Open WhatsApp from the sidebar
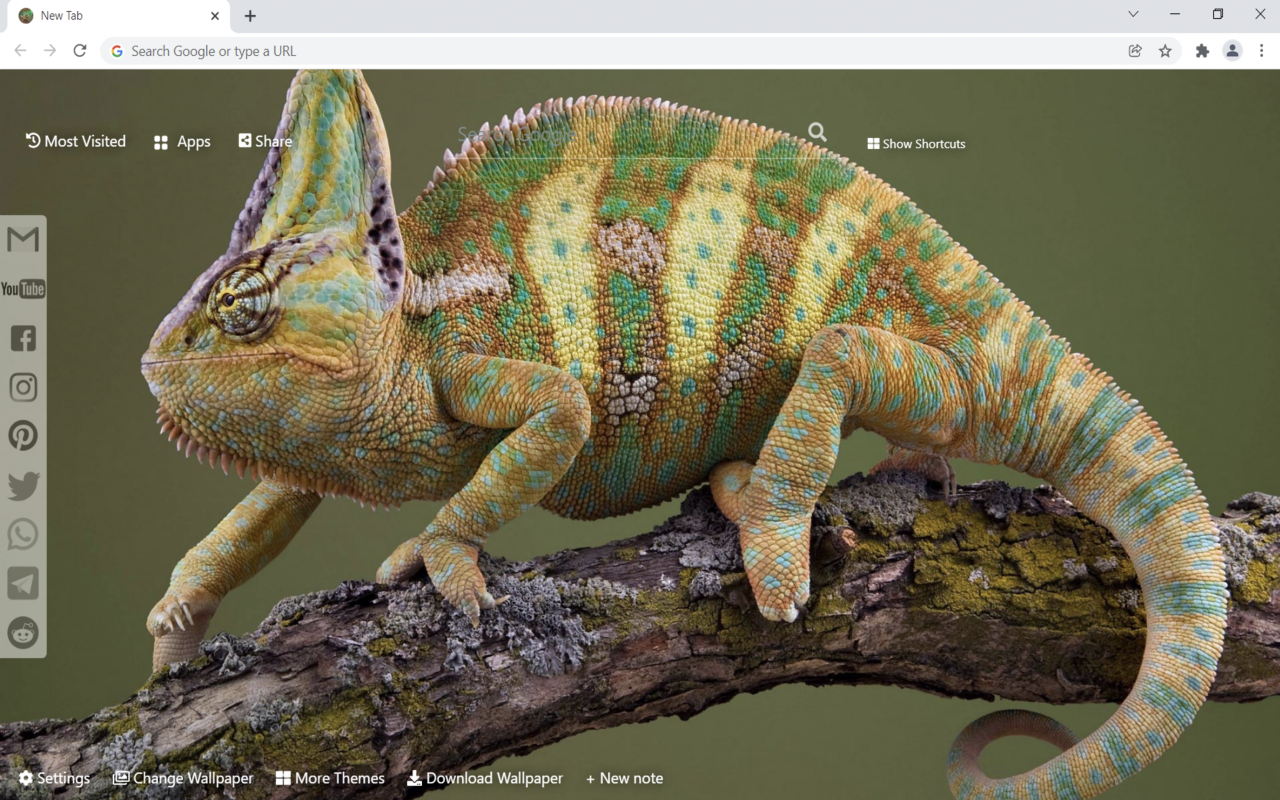The width and height of the screenshot is (1280, 800). coord(23,534)
